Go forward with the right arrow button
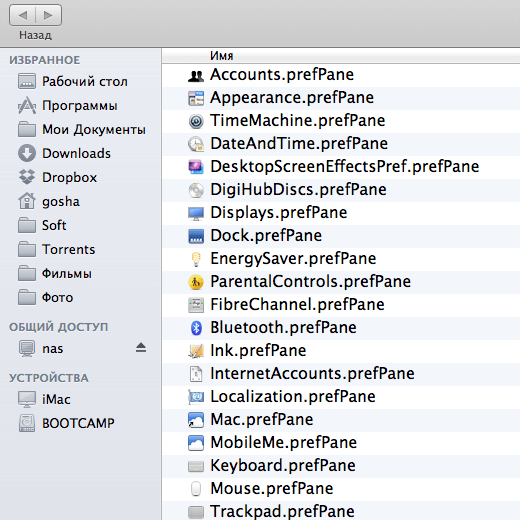This screenshot has width=520, height=520. pos(48,15)
